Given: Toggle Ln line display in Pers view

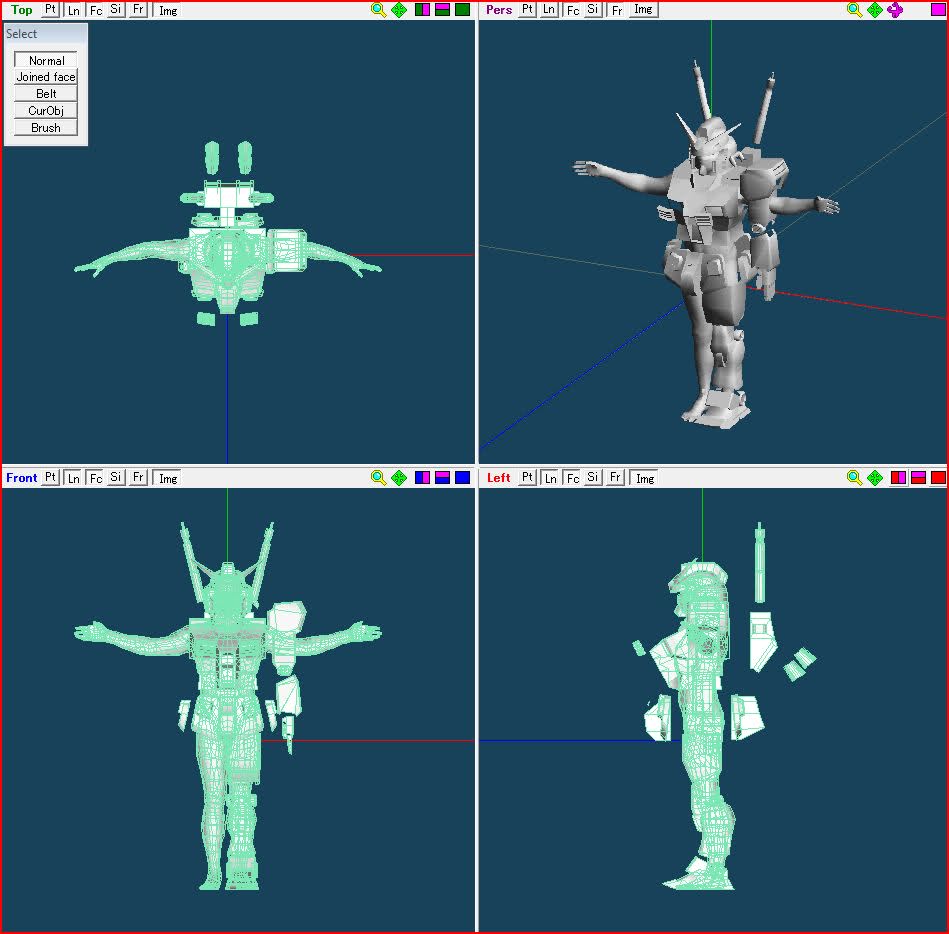Looking at the screenshot, I should pyautogui.click(x=548, y=10).
